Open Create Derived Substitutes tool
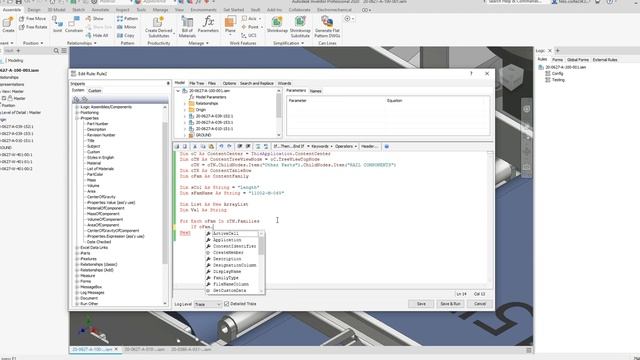Image resolution: width=640 pixels, height=360 pixels. coord(158,27)
